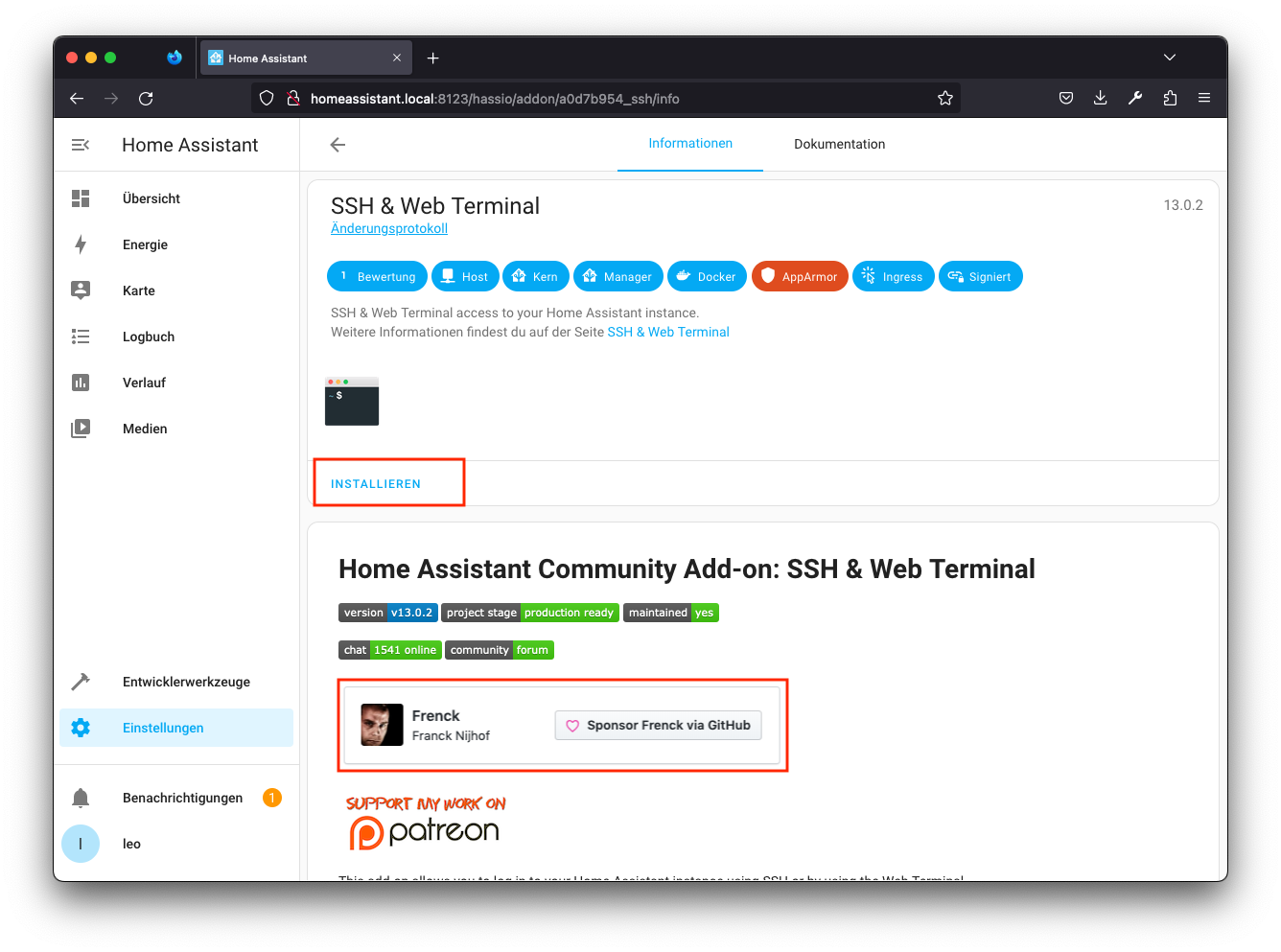Click the INSTALLIEREN button
This screenshot has width=1281, height=952.
click(376, 484)
